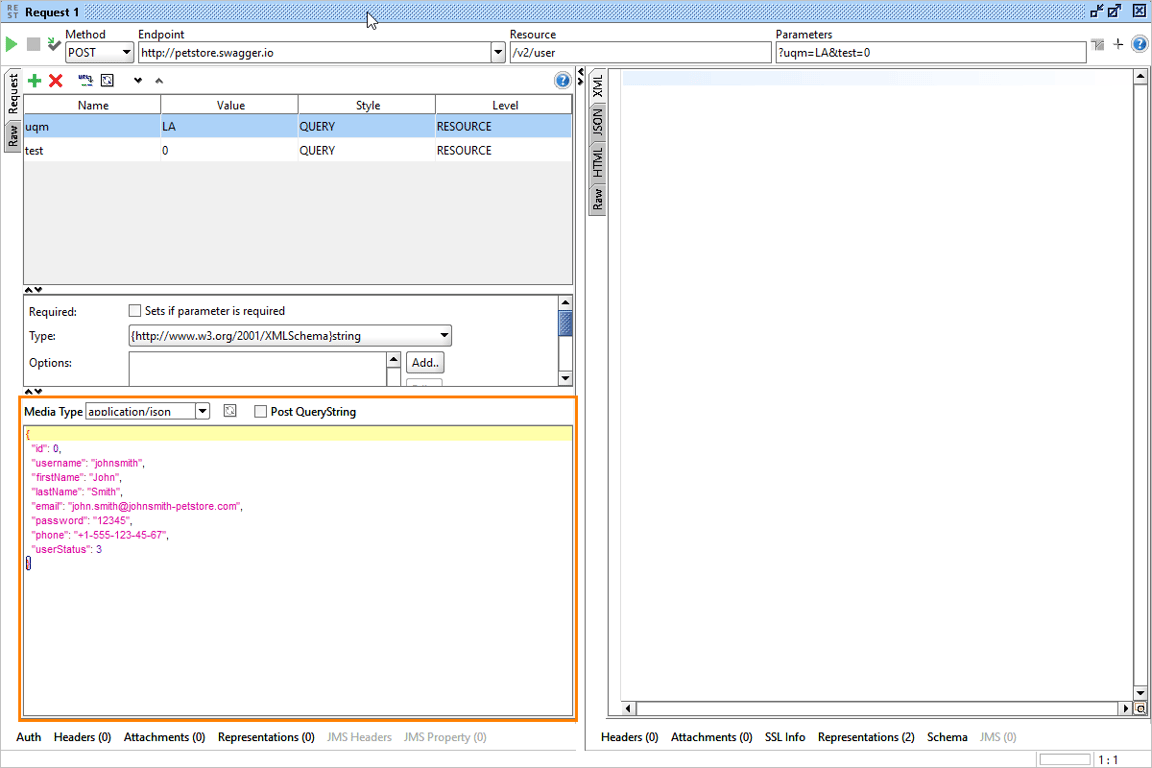Click the JSON request body editor
Image resolution: width=1152 pixels, height=768 pixels.
[x=298, y=571]
